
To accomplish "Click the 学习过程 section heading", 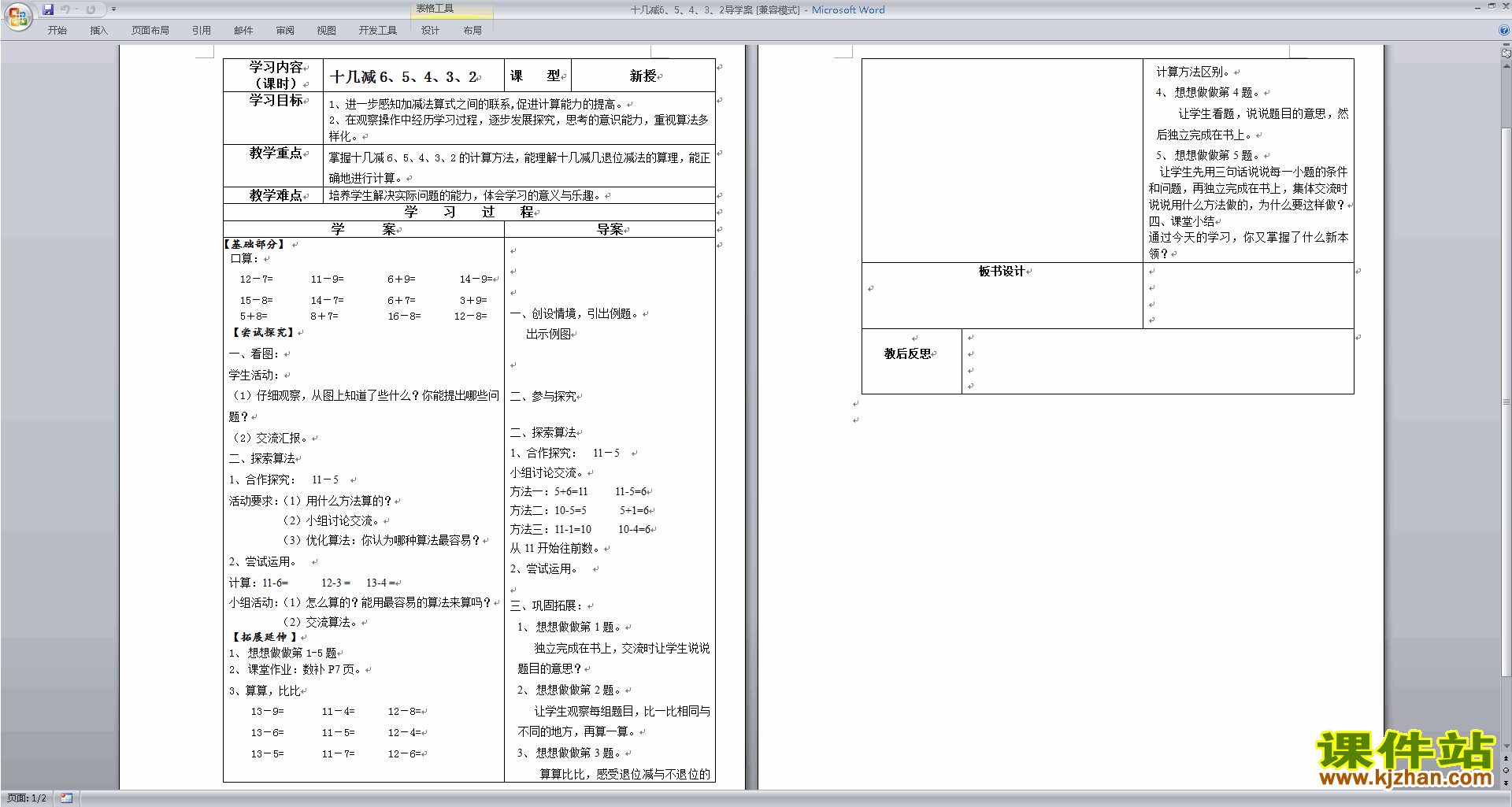I will click(469, 212).
